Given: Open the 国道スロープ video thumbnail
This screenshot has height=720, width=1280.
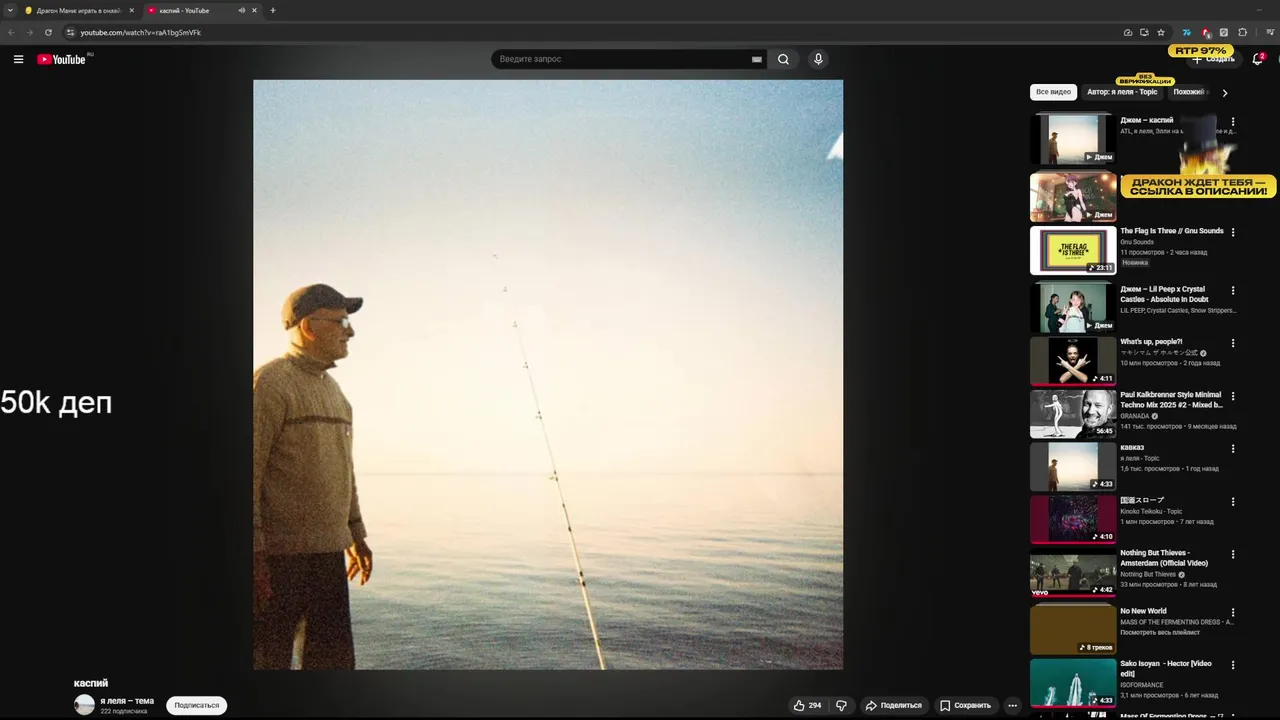Looking at the screenshot, I should tap(1073, 518).
